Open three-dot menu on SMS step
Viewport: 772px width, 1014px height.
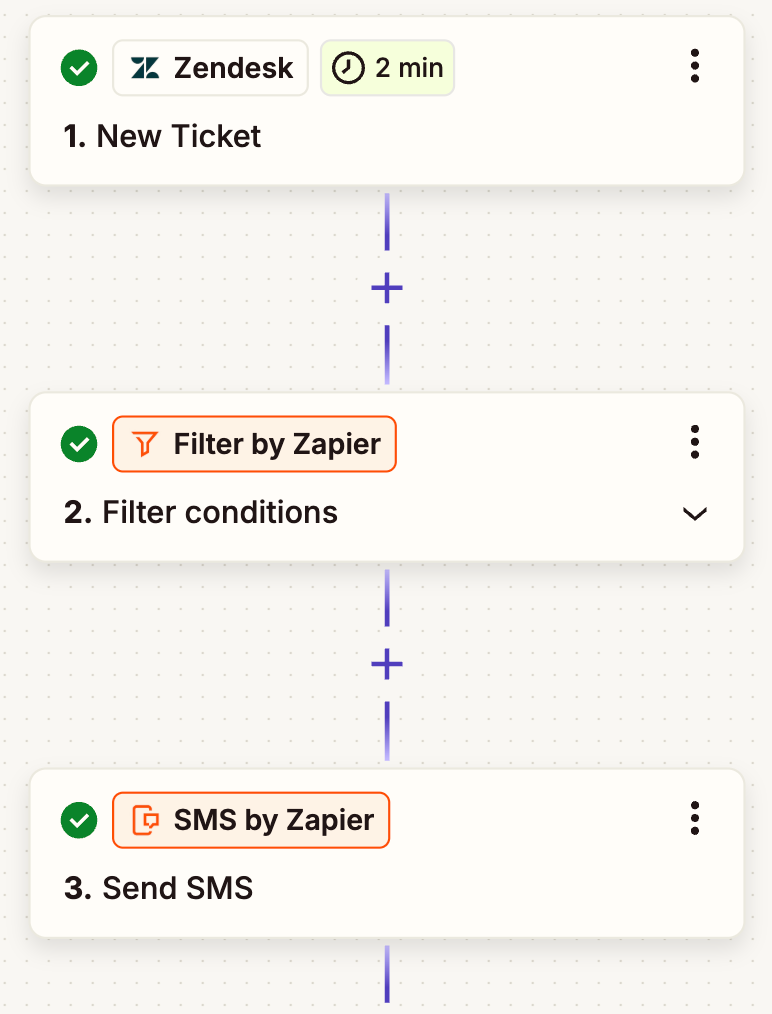point(694,819)
